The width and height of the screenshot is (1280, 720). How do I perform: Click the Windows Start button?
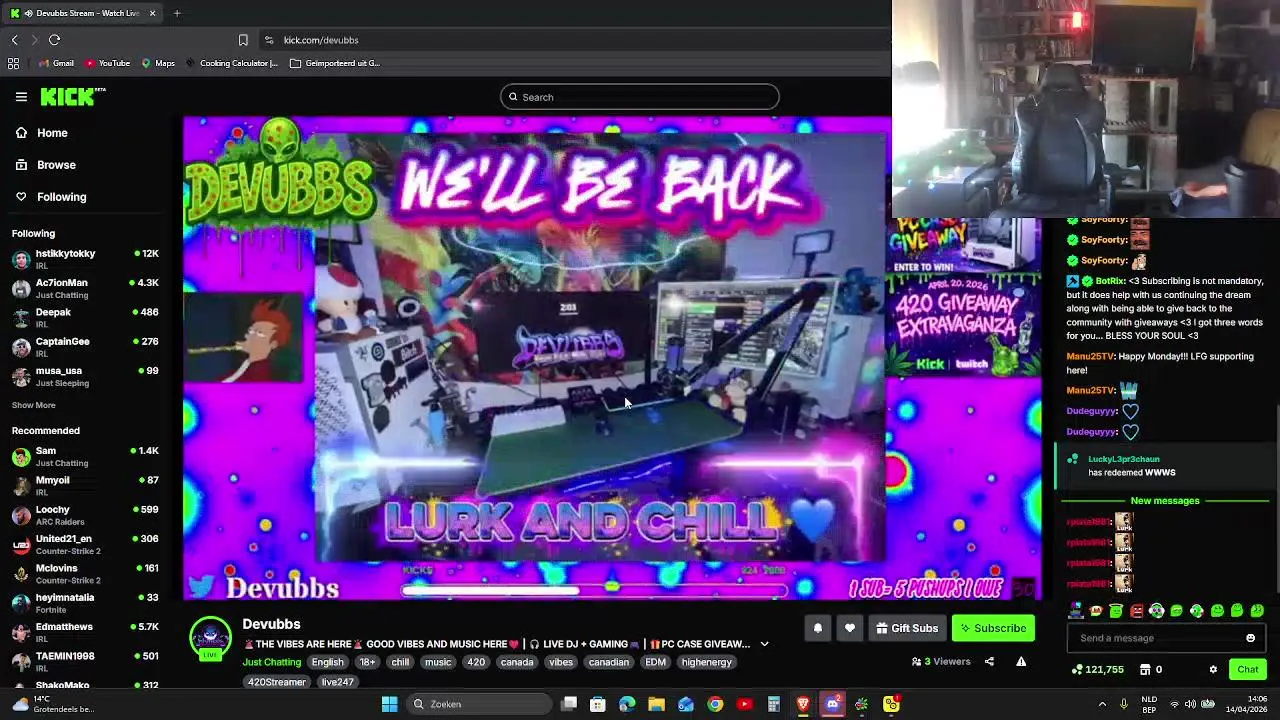389,704
